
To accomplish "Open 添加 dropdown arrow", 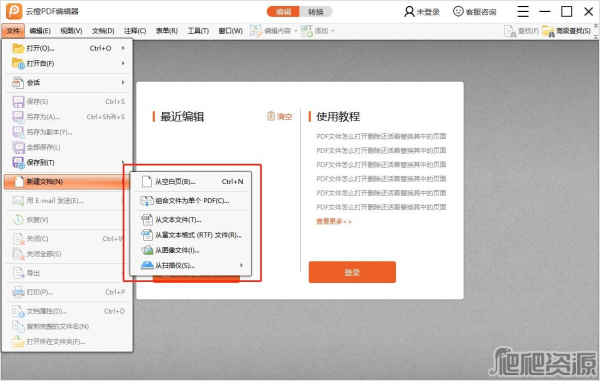I will click(x=333, y=31).
